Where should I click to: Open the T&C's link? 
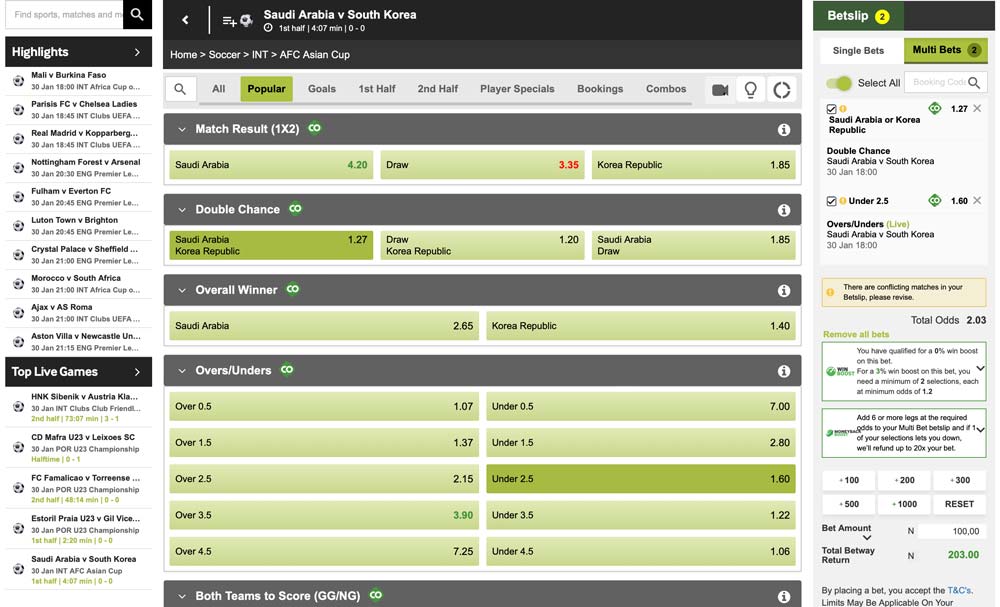(960, 590)
